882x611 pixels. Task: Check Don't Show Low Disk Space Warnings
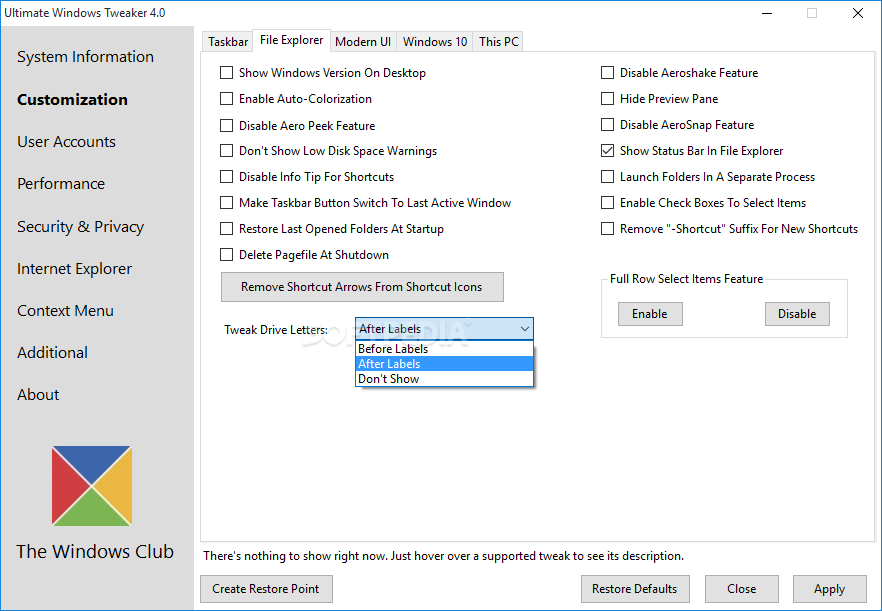click(226, 151)
